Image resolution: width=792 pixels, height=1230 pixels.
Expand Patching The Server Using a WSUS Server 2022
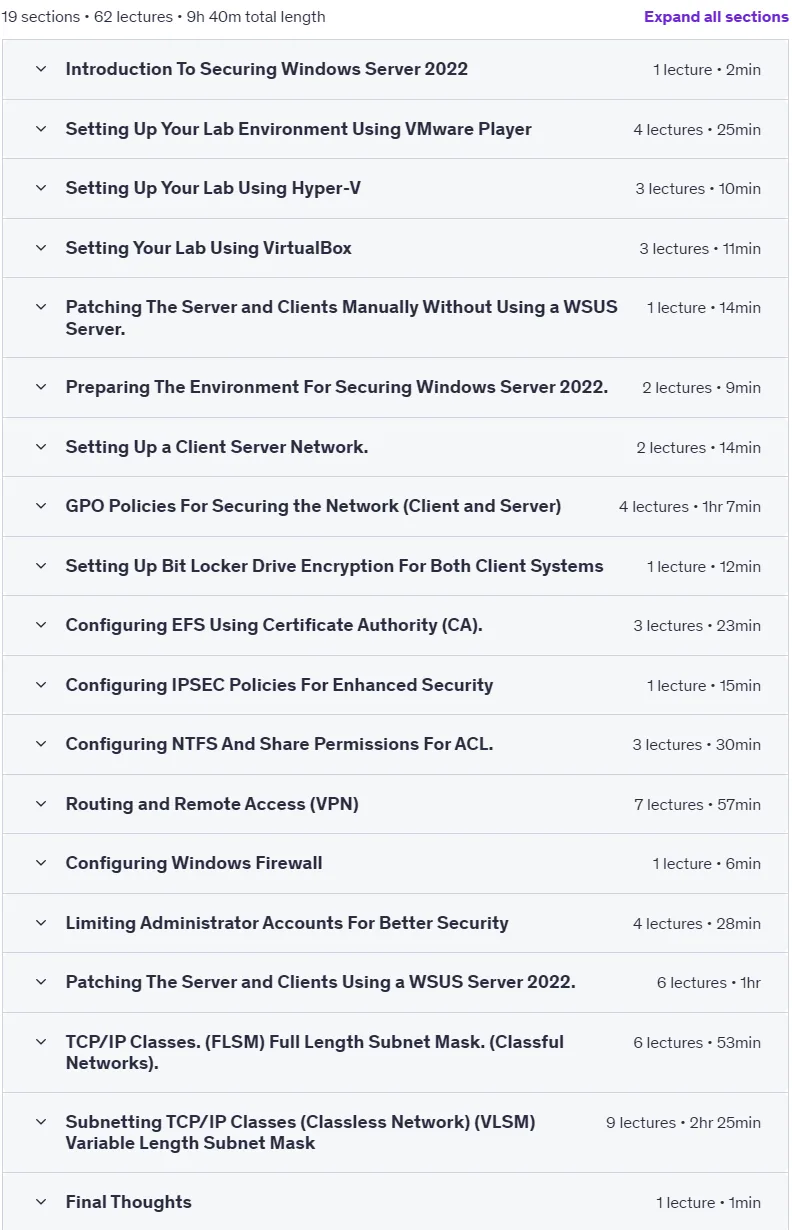395,983
